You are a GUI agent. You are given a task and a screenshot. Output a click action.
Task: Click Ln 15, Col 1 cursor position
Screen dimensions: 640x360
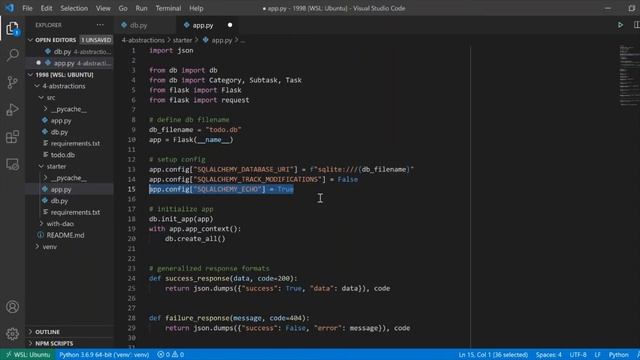(x=493, y=355)
